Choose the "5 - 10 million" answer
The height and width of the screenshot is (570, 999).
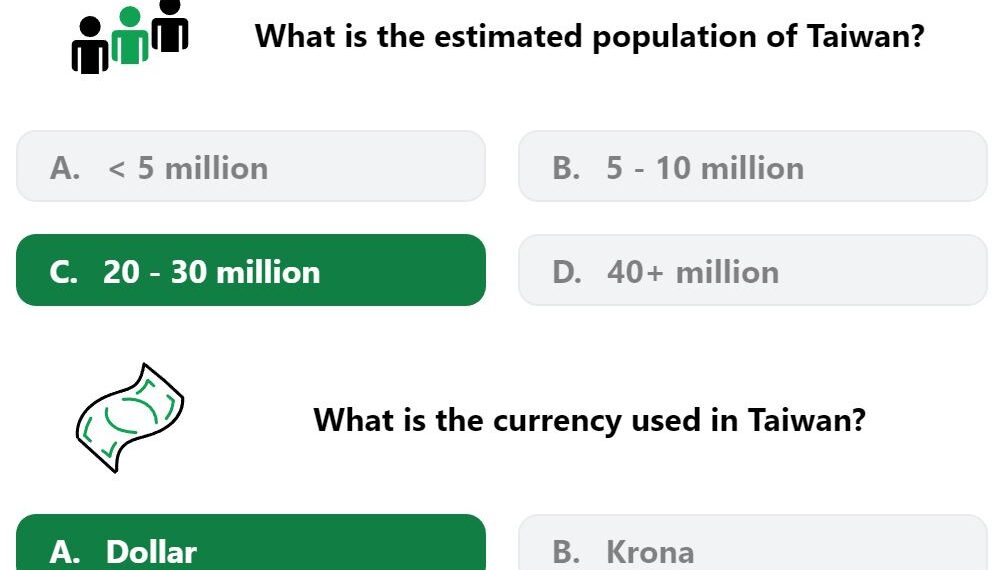click(x=753, y=166)
